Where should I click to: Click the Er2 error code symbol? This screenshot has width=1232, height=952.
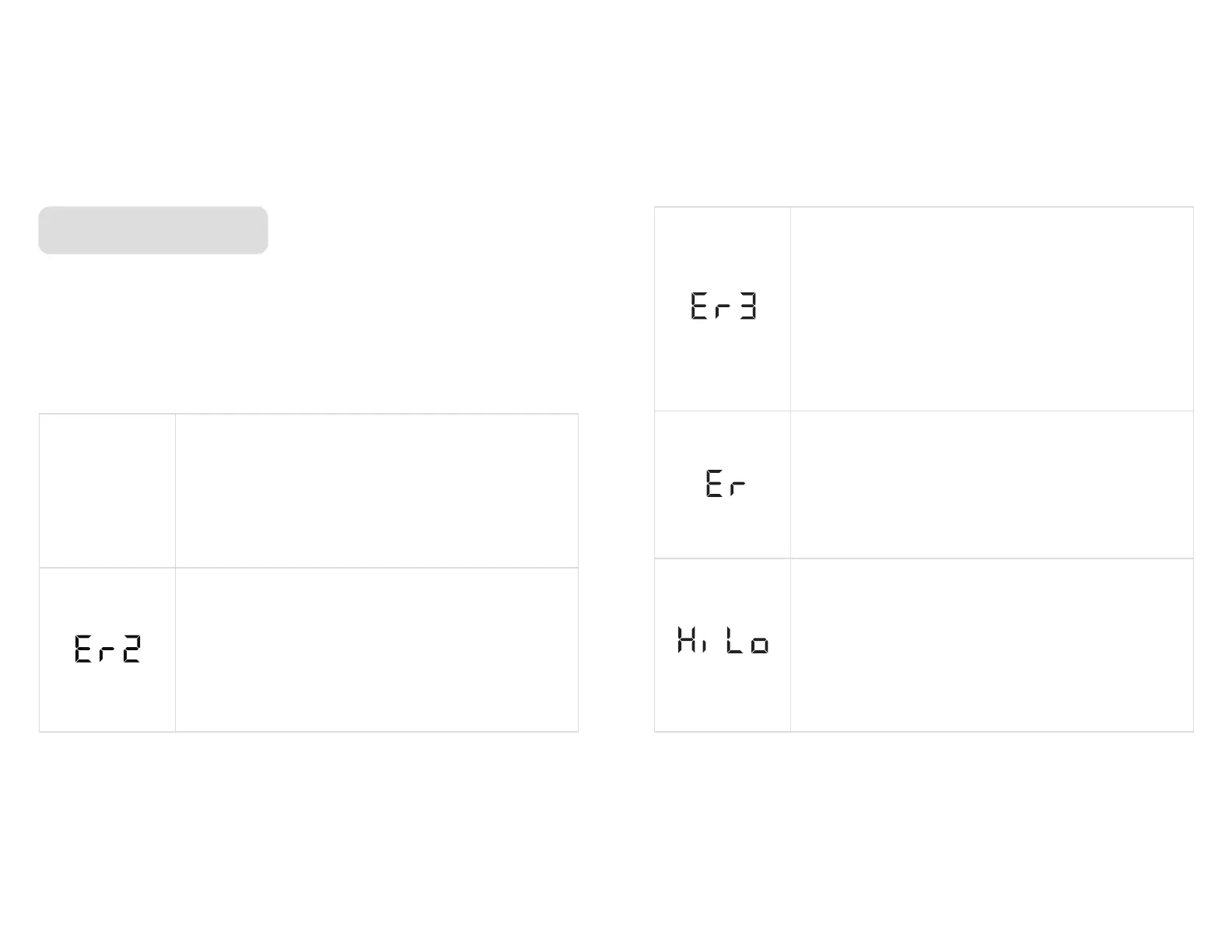(x=107, y=649)
